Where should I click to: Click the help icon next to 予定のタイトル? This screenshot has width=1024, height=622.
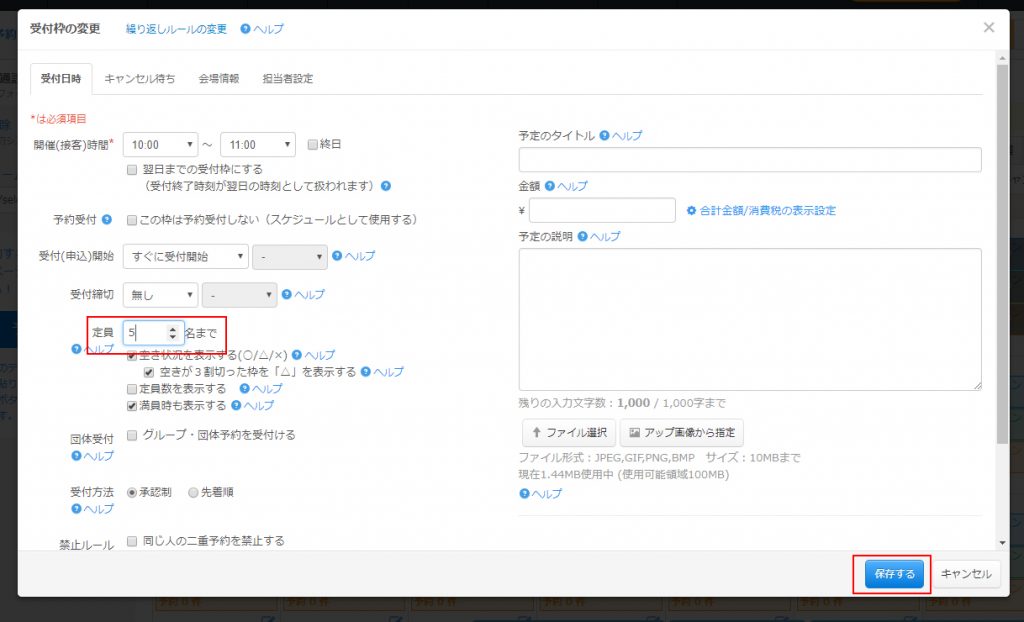click(604, 135)
